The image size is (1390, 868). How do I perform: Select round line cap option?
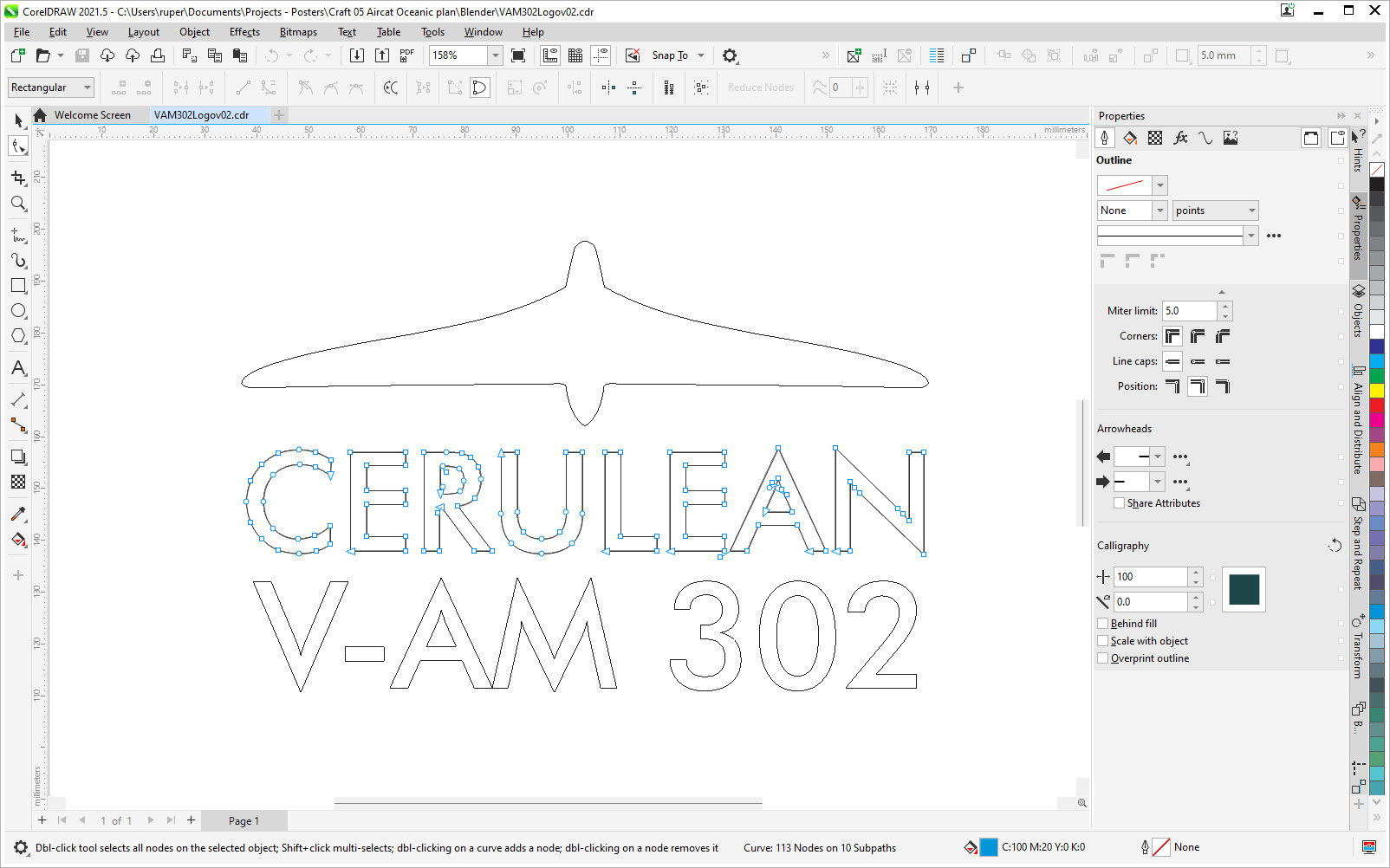1198,361
